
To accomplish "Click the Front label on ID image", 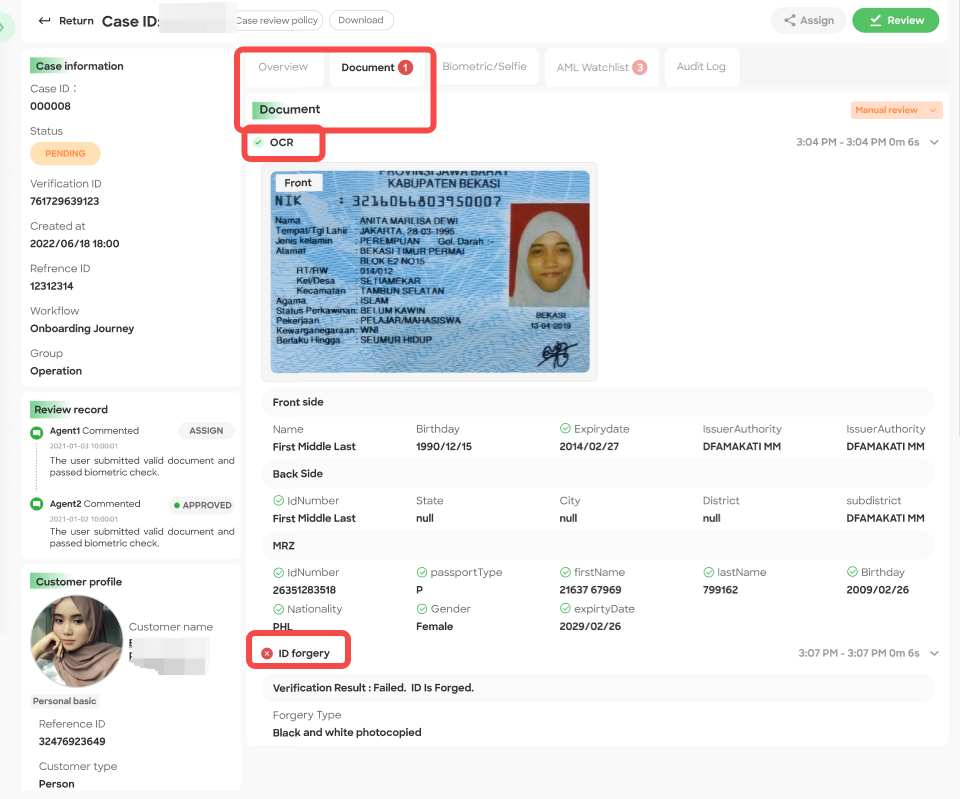I will 298,182.
